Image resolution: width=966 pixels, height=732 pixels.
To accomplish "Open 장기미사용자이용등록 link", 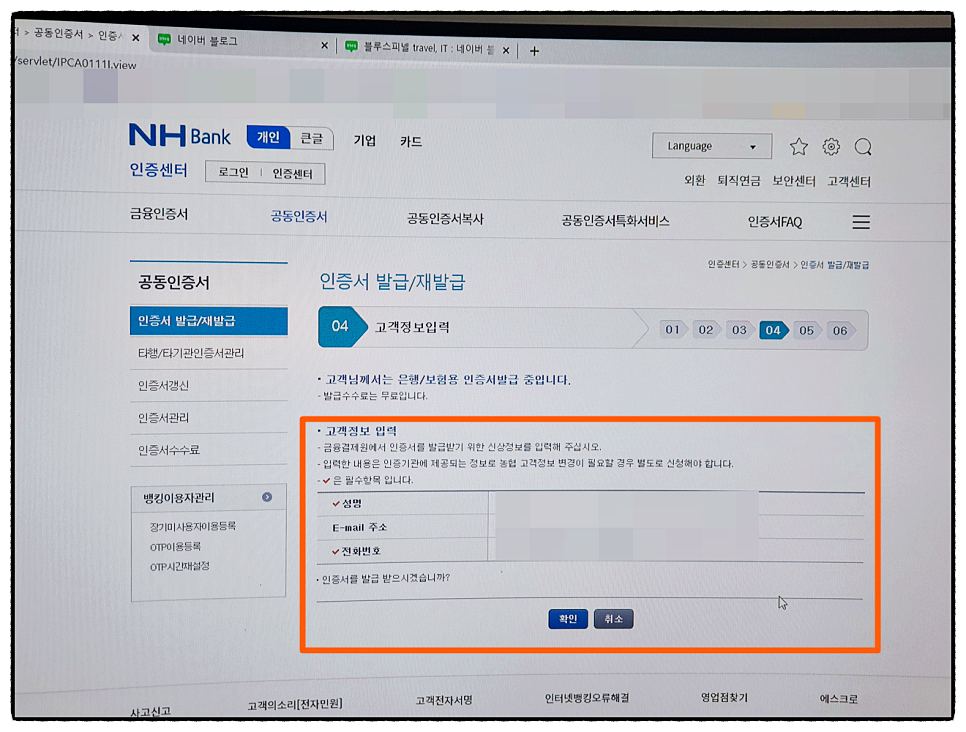I will point(193,526).
